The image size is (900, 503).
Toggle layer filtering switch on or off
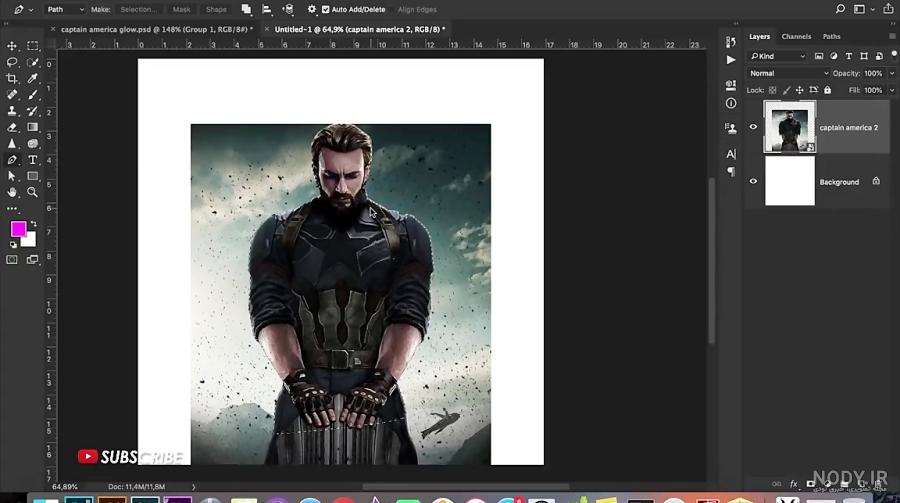894,55
